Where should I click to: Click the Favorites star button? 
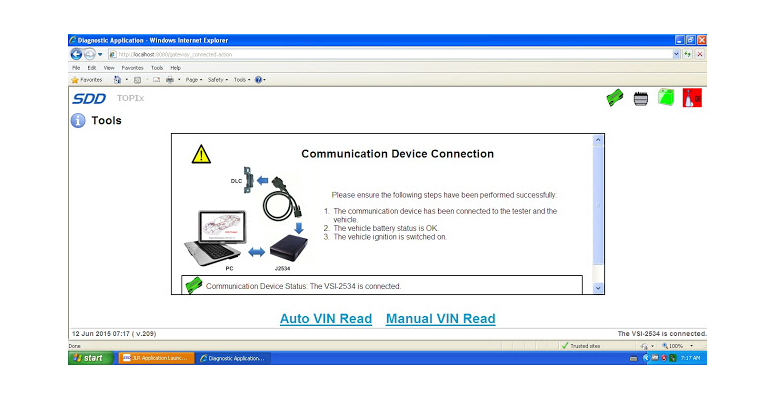pyautogui.click(x=87, y=80)
